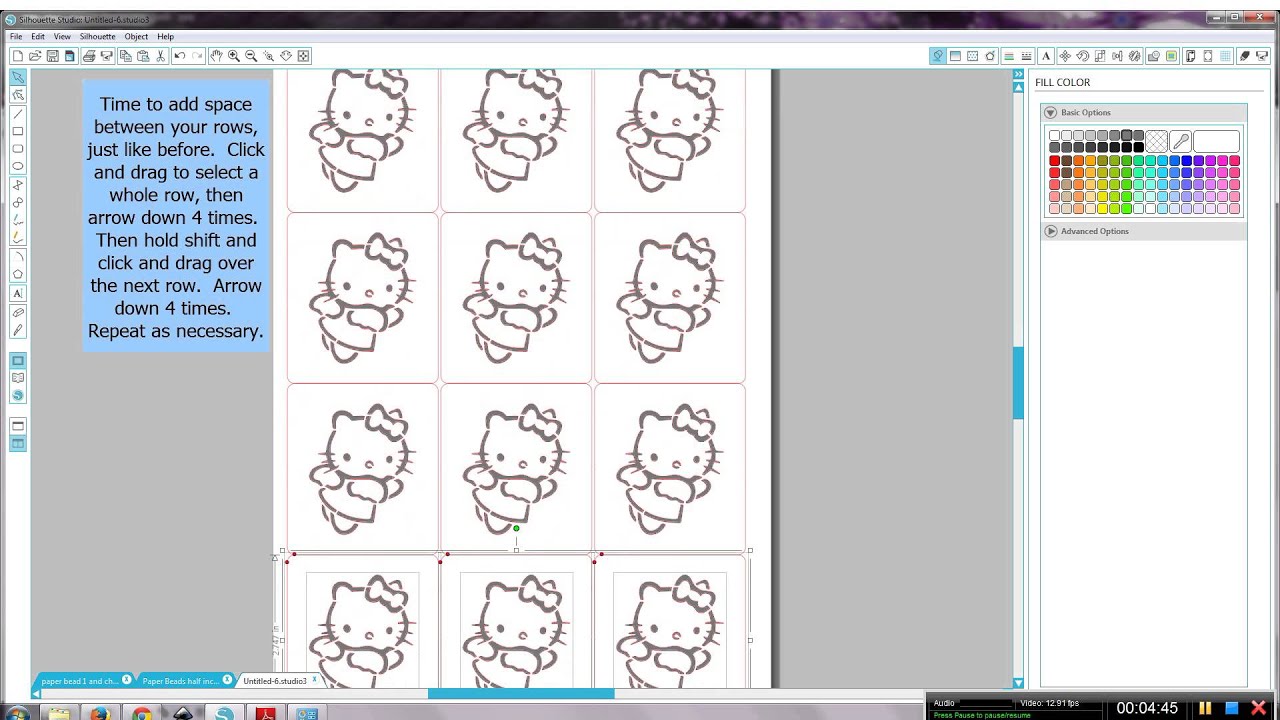Pick the Draw a Line tool
This screenshot has width=1280, height=720.
18,113
